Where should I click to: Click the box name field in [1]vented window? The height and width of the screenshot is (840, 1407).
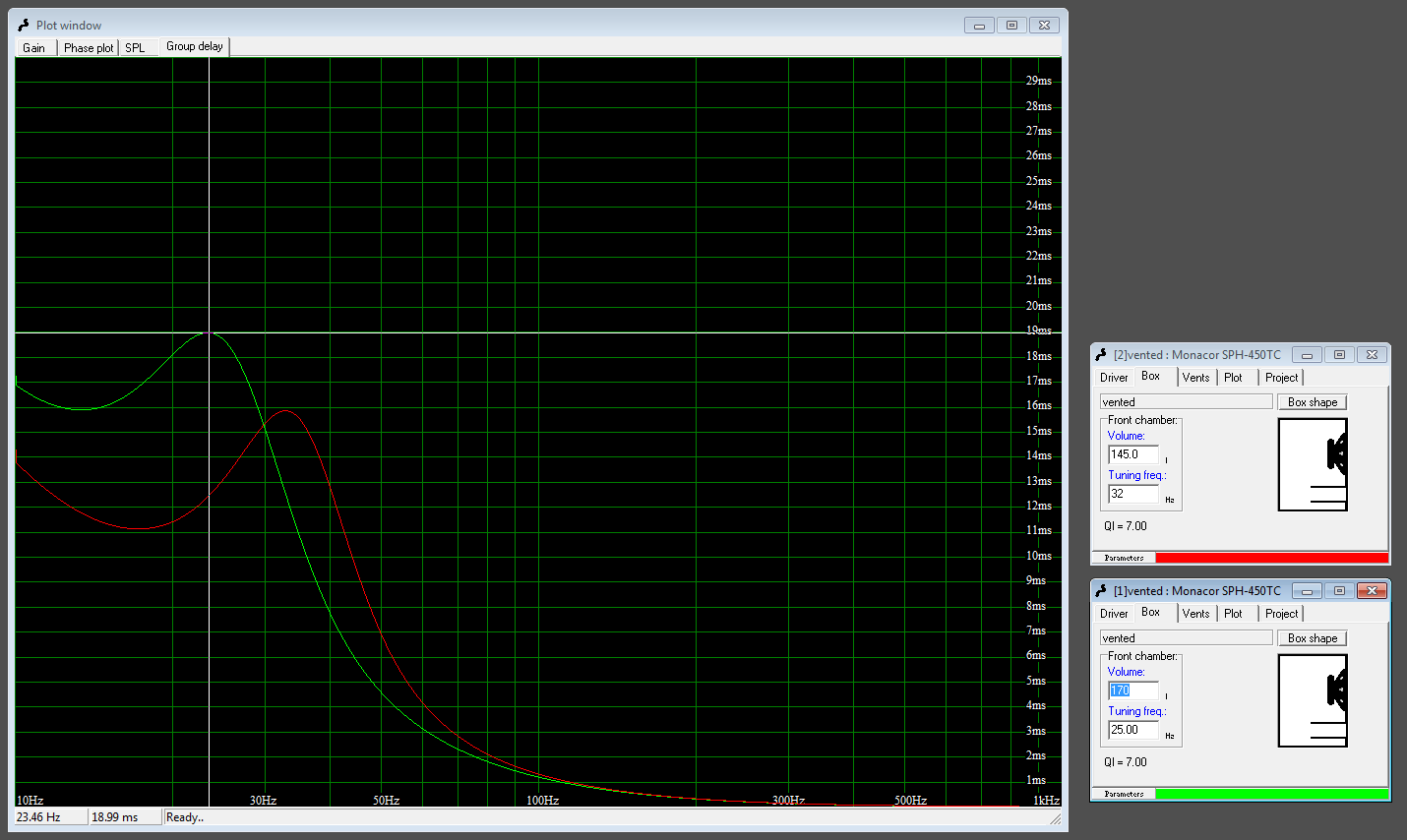click(x=1187, y=638)
